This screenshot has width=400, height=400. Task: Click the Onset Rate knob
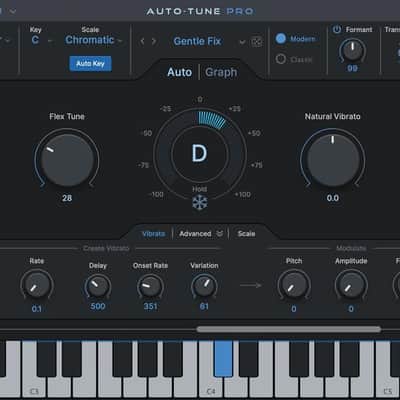point(150,286)
